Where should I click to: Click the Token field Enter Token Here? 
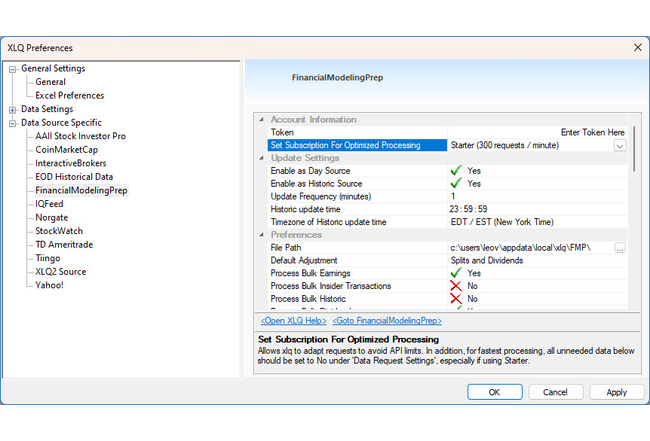[537, 133]
